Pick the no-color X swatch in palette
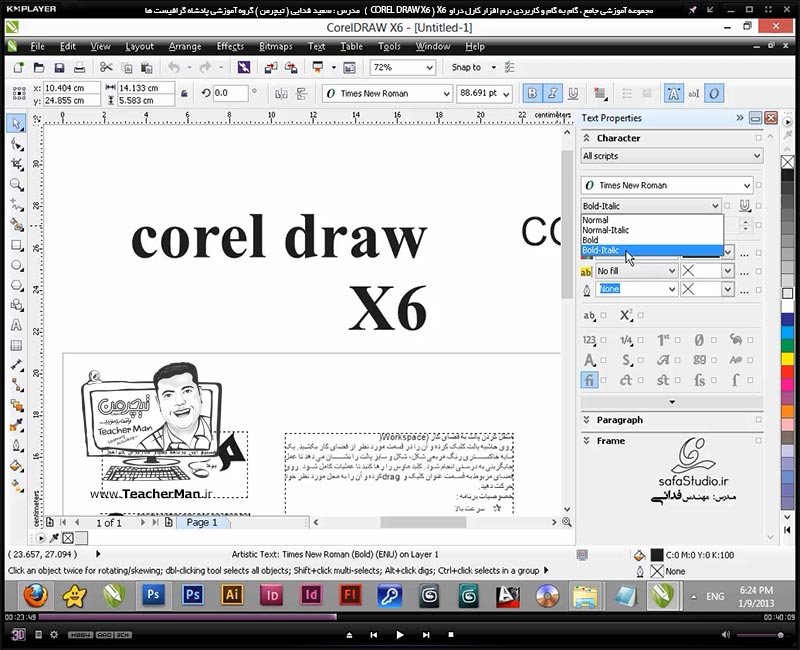 pyautogui.click(x=787, y=162)
